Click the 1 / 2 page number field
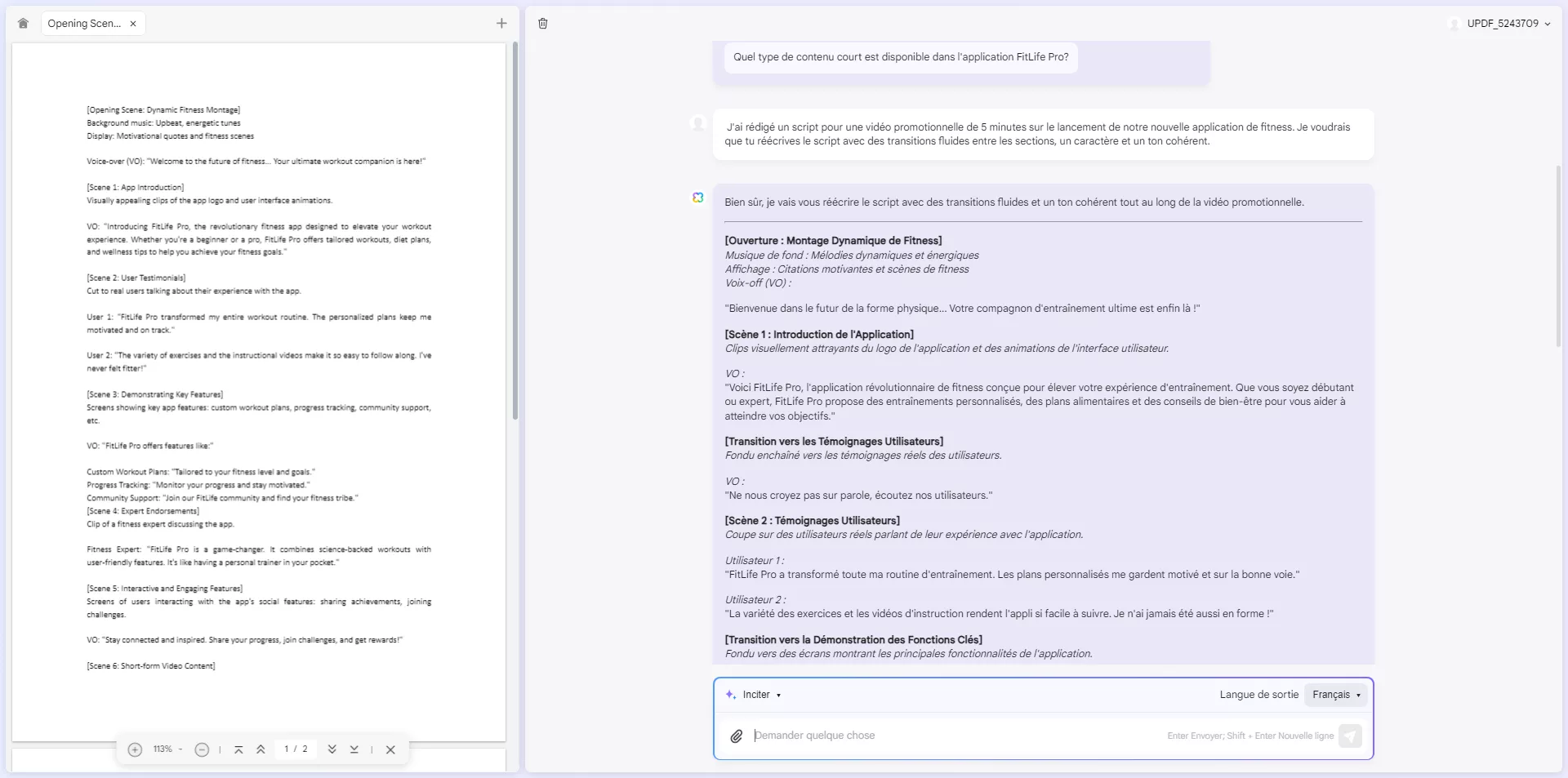1568x778 pixels. click(296, 749)
